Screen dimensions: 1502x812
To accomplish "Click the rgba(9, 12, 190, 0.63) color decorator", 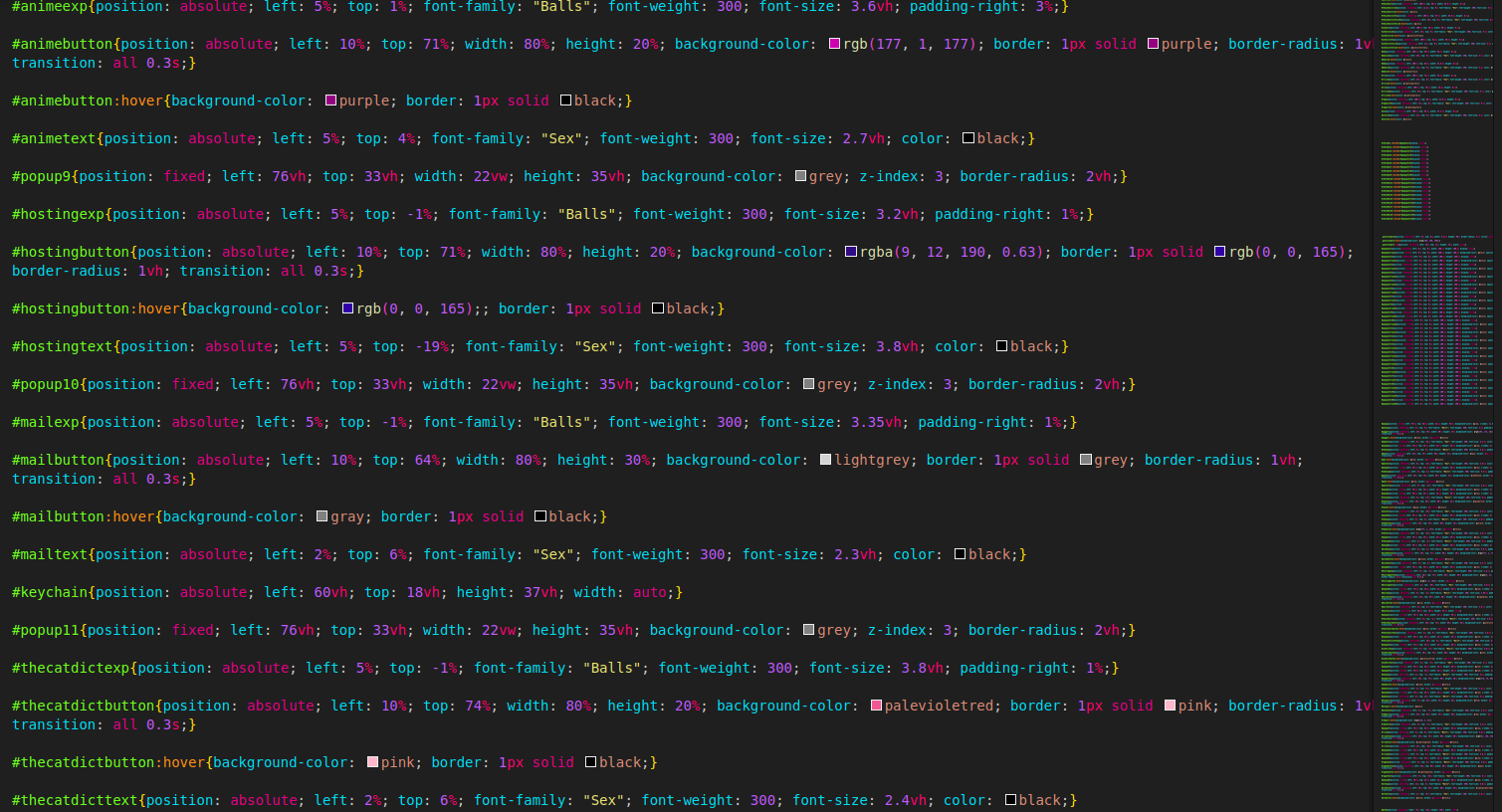I will click(x=851, y=252).
